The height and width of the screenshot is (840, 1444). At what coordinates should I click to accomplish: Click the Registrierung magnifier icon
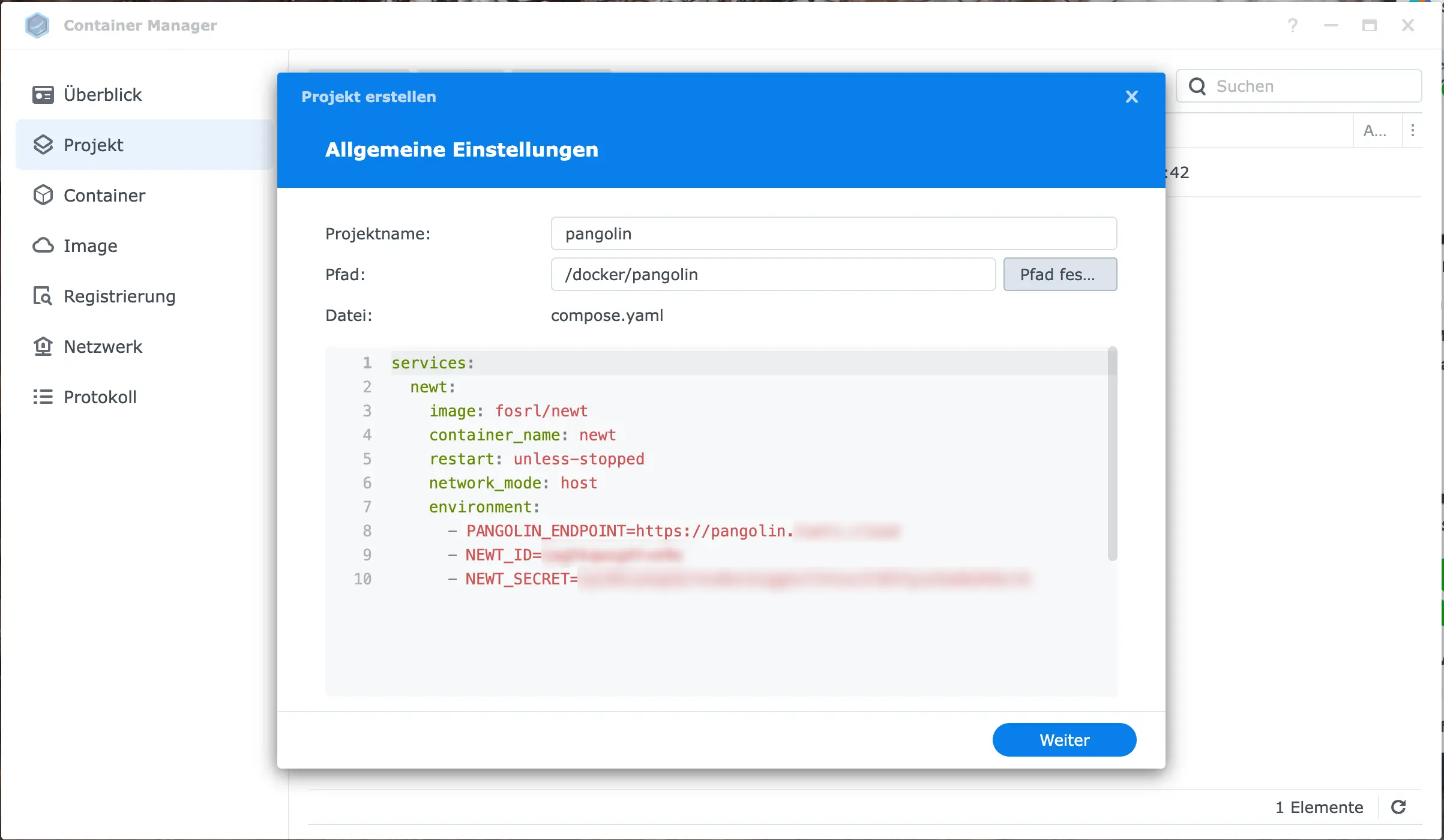43,296
